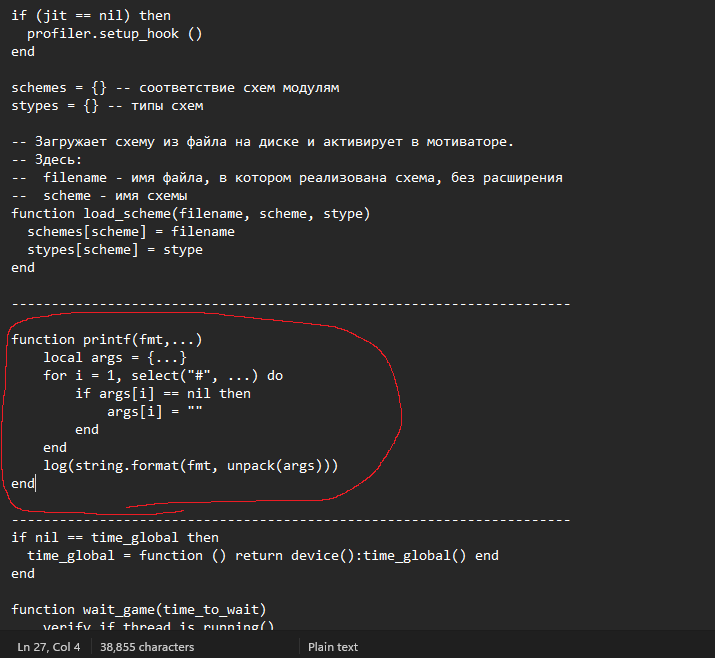The width and height of the screenshot is (715, 658).
Task: Click the 'args[i] = ""' assignment line
Action: (155, 412)
